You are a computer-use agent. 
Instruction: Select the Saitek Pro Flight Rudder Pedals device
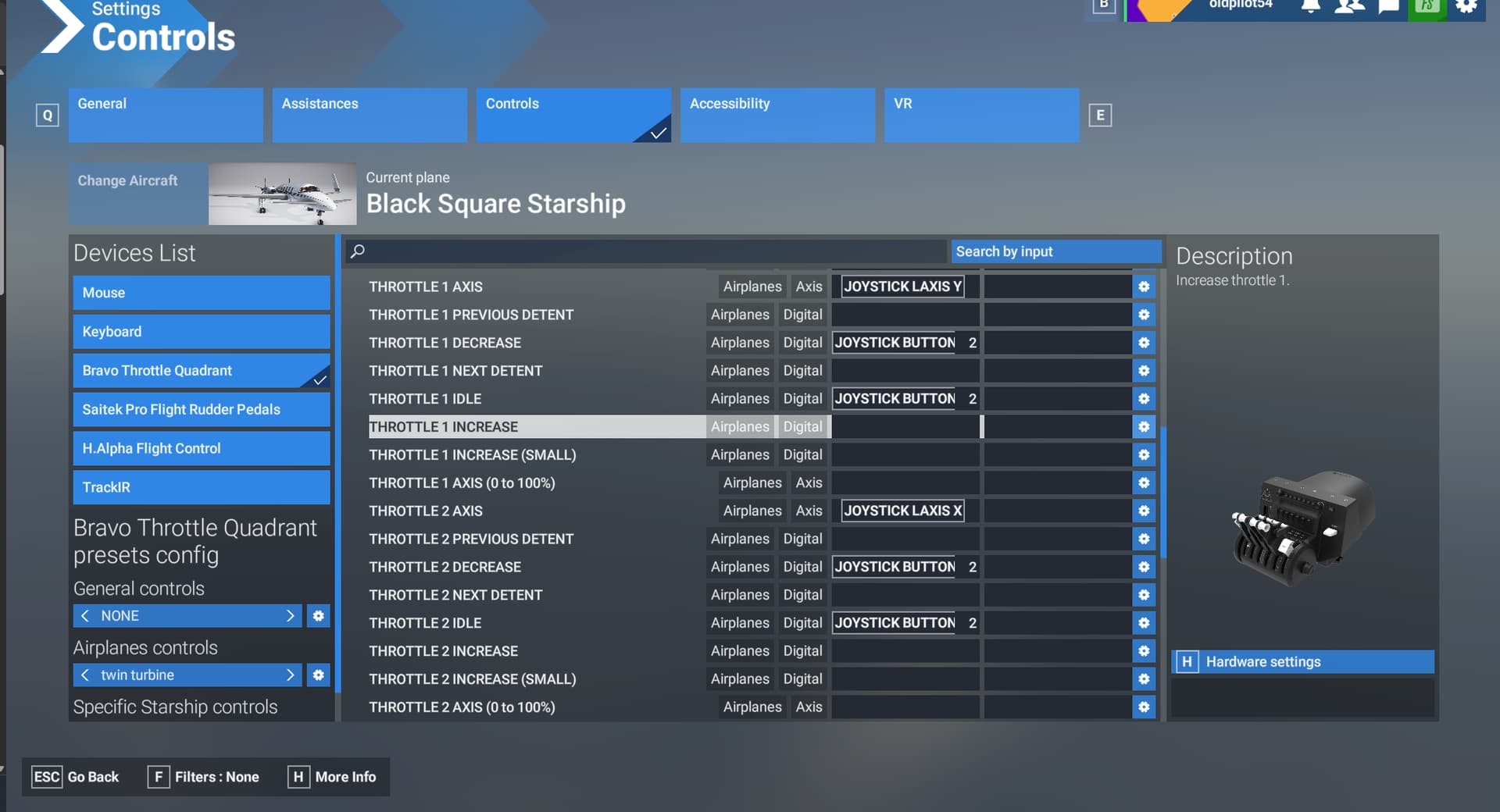tap(201, 409)
